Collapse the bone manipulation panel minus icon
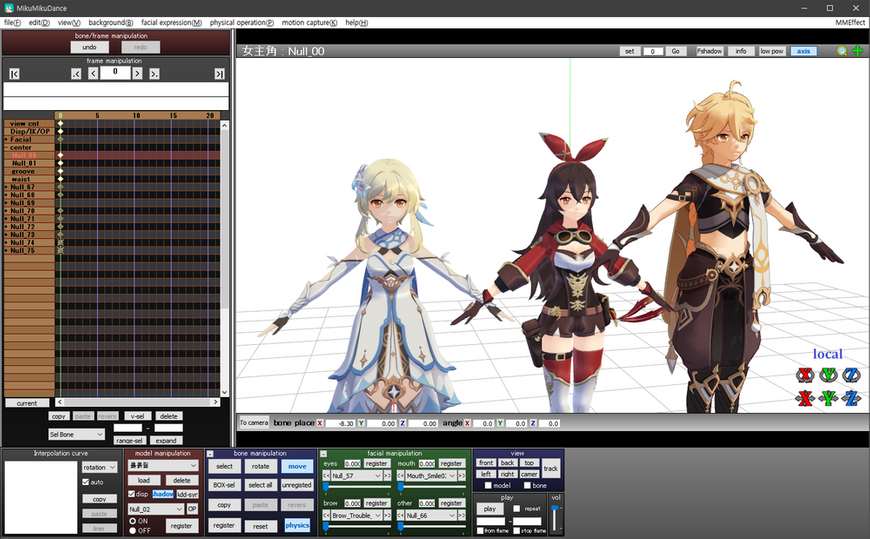This screenshot has width=870, height=539. click(x=210, y=454)
